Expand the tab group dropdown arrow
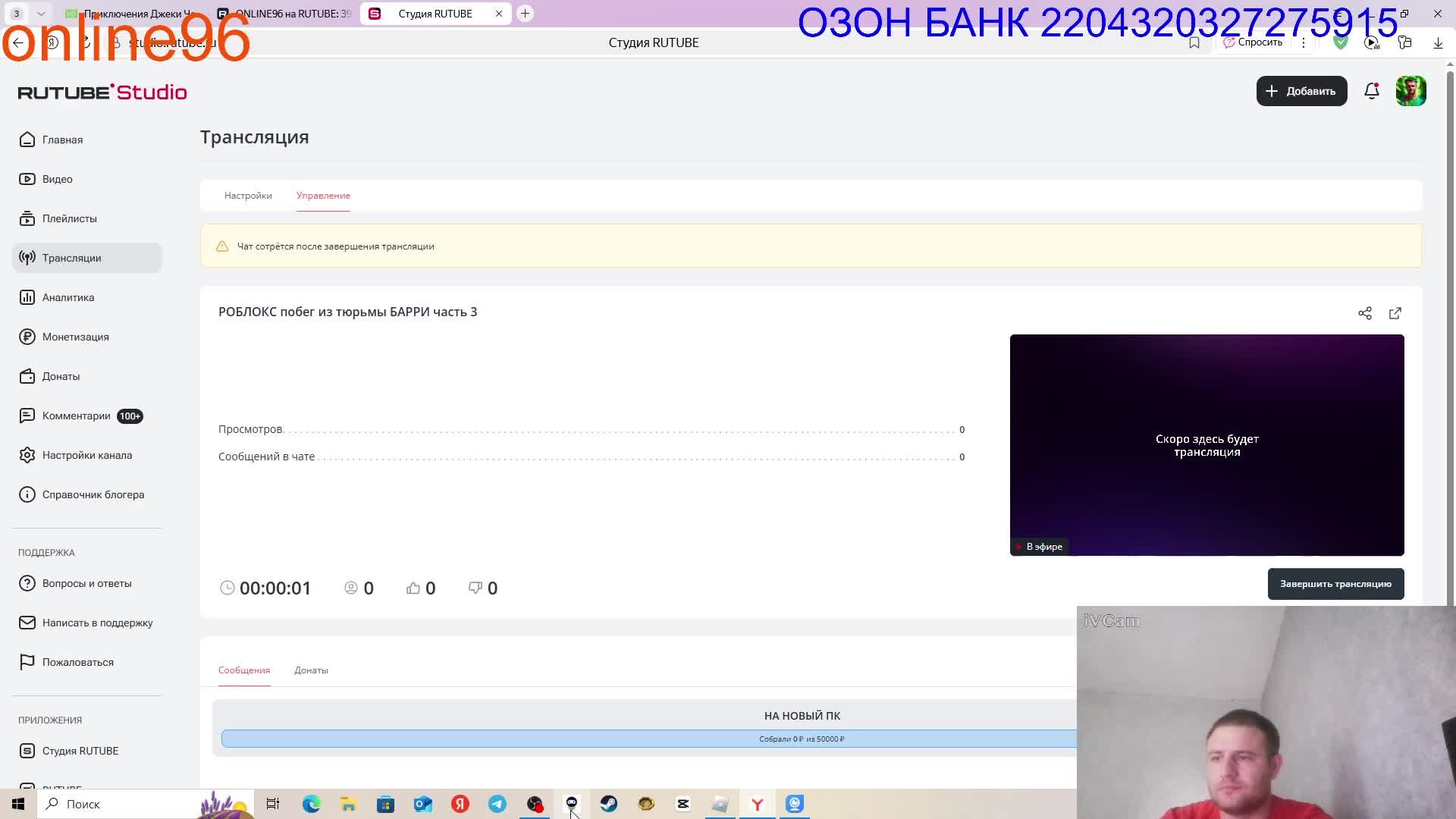This screenshot has height=819, width=1456. coord(41,14)
